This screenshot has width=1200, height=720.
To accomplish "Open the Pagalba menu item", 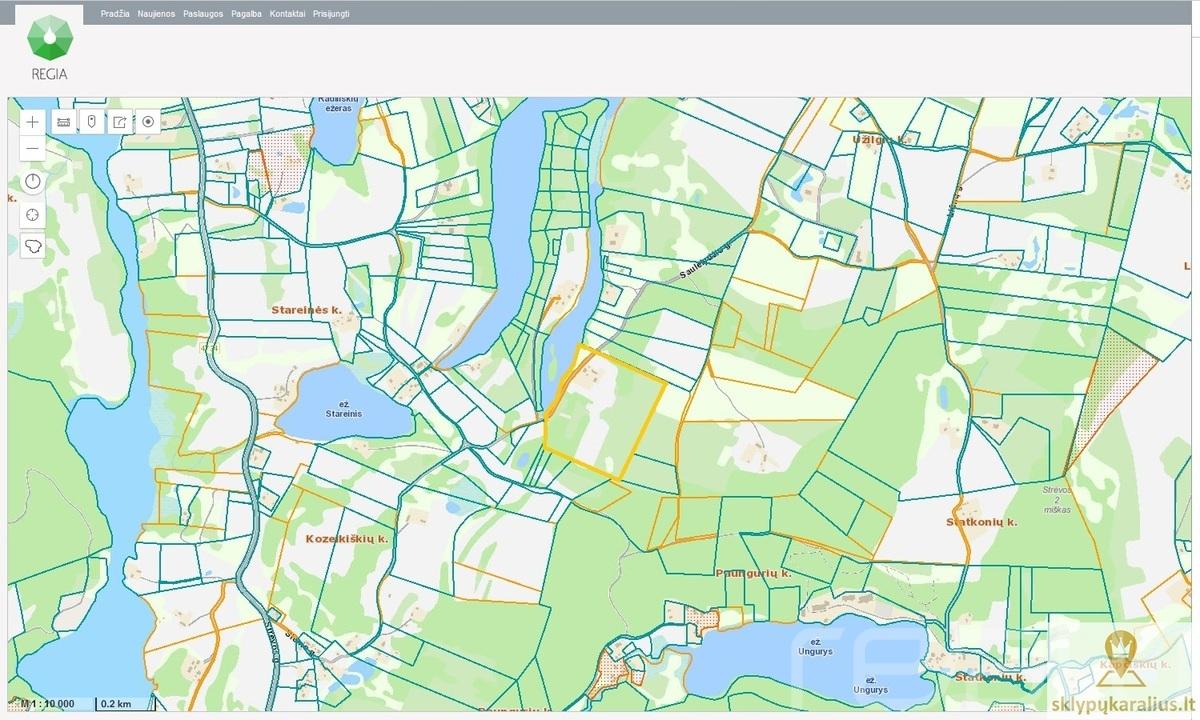I will [x=246, y=15].
